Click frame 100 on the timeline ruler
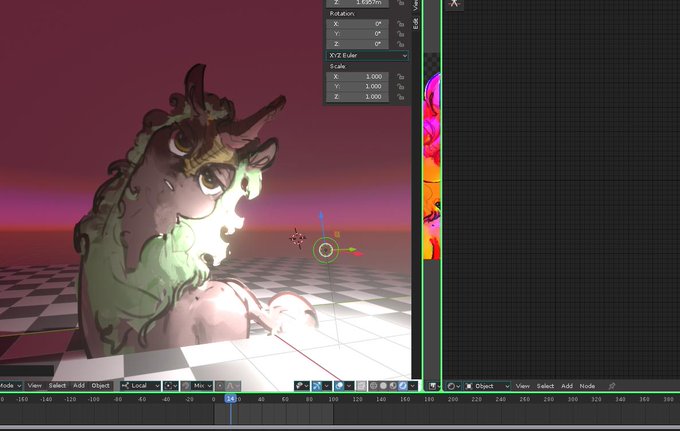The height and width of the screenshot is (431, 680). (333, 399)
